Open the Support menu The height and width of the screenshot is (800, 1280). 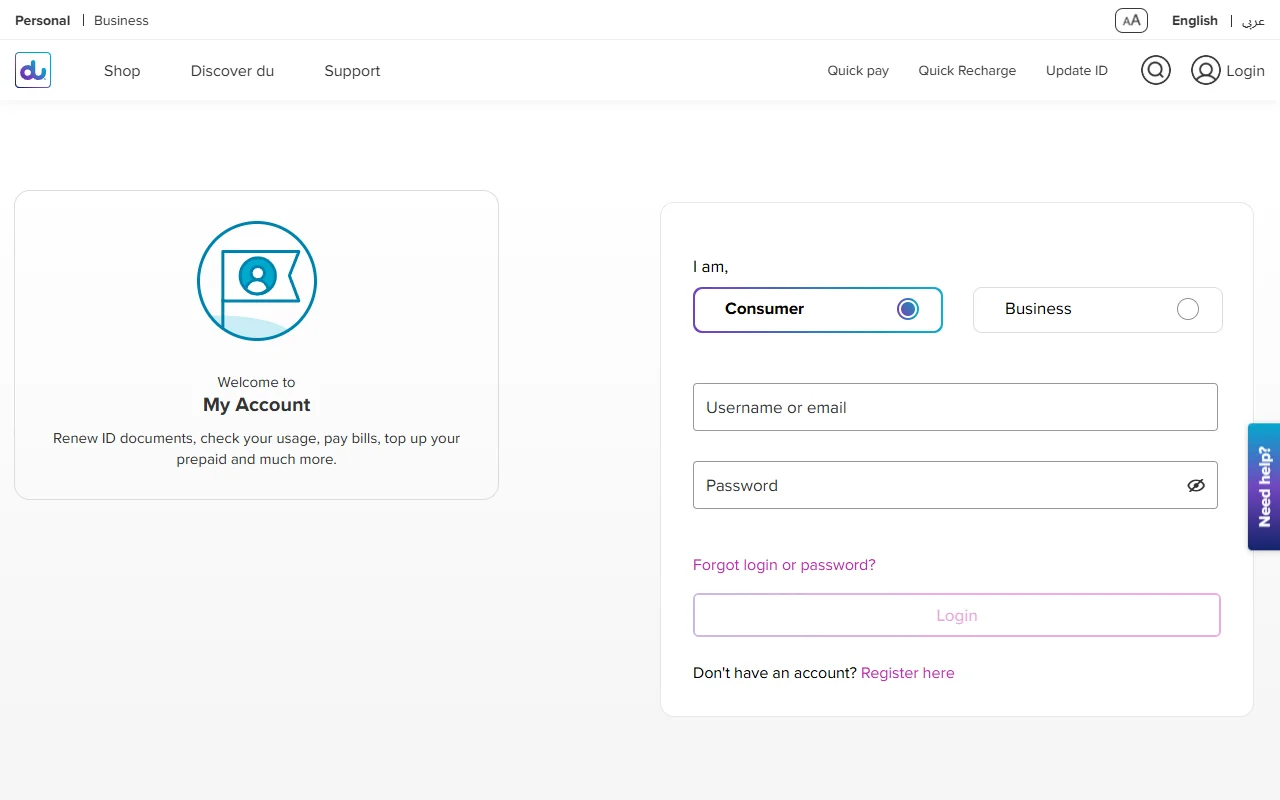[352, 71]
